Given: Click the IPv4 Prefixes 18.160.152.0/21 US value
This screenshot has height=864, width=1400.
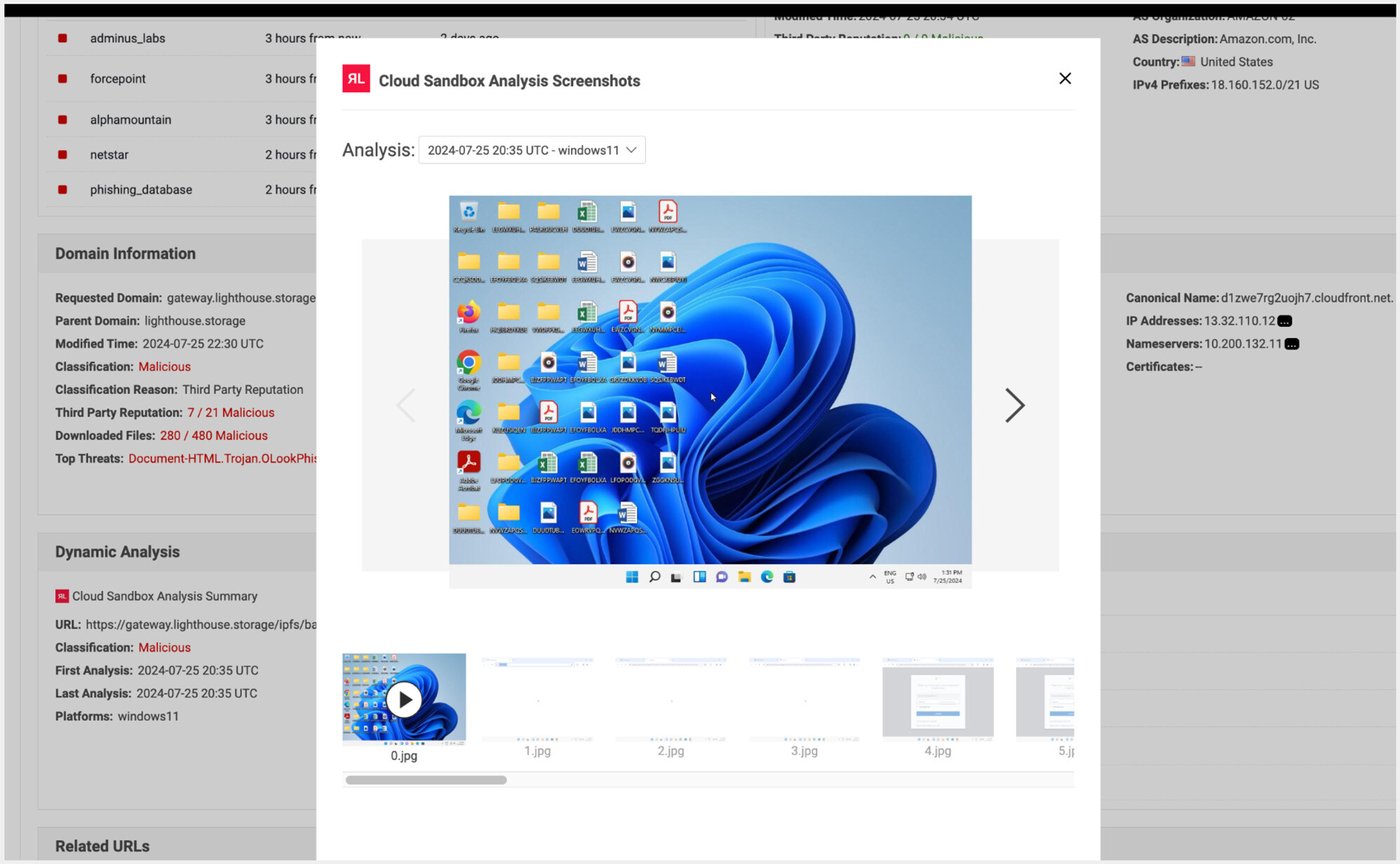Looking at the screenshot, I should [1265, 85].
